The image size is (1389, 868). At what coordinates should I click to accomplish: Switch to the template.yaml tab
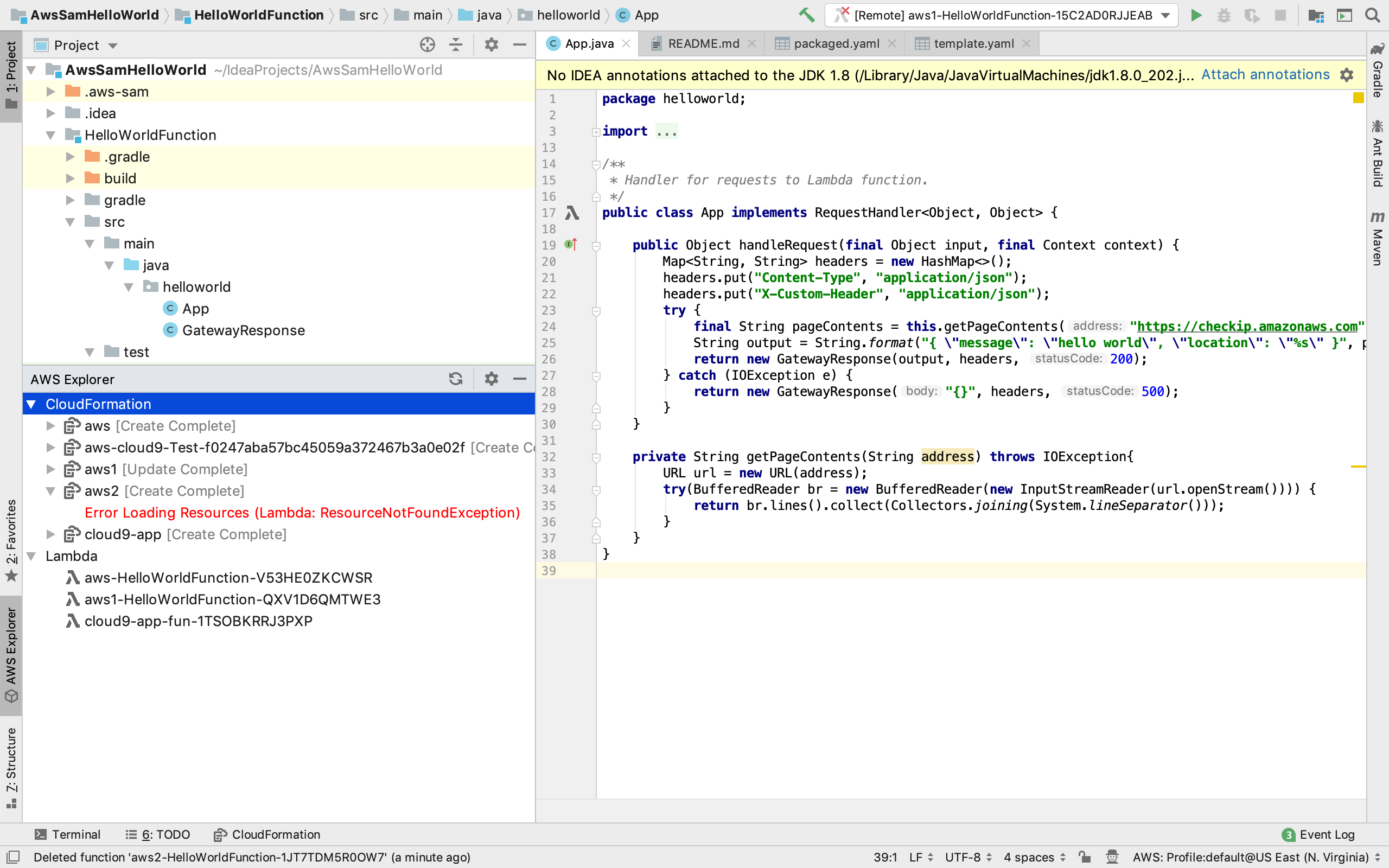click(973, 43)
